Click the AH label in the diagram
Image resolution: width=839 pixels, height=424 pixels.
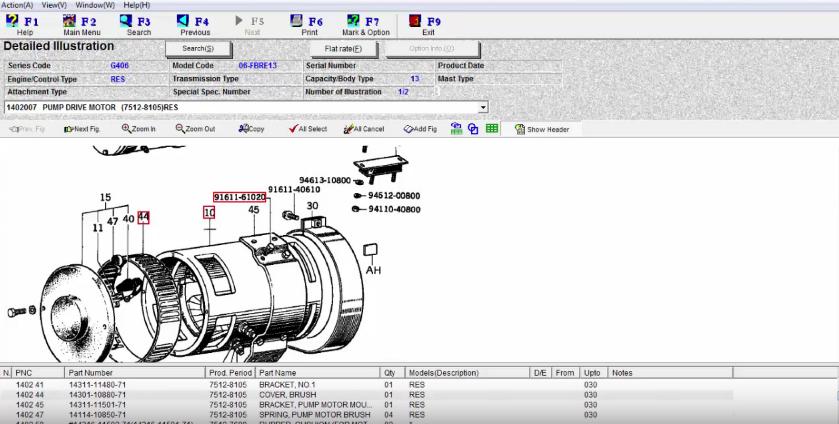(373, 270)
